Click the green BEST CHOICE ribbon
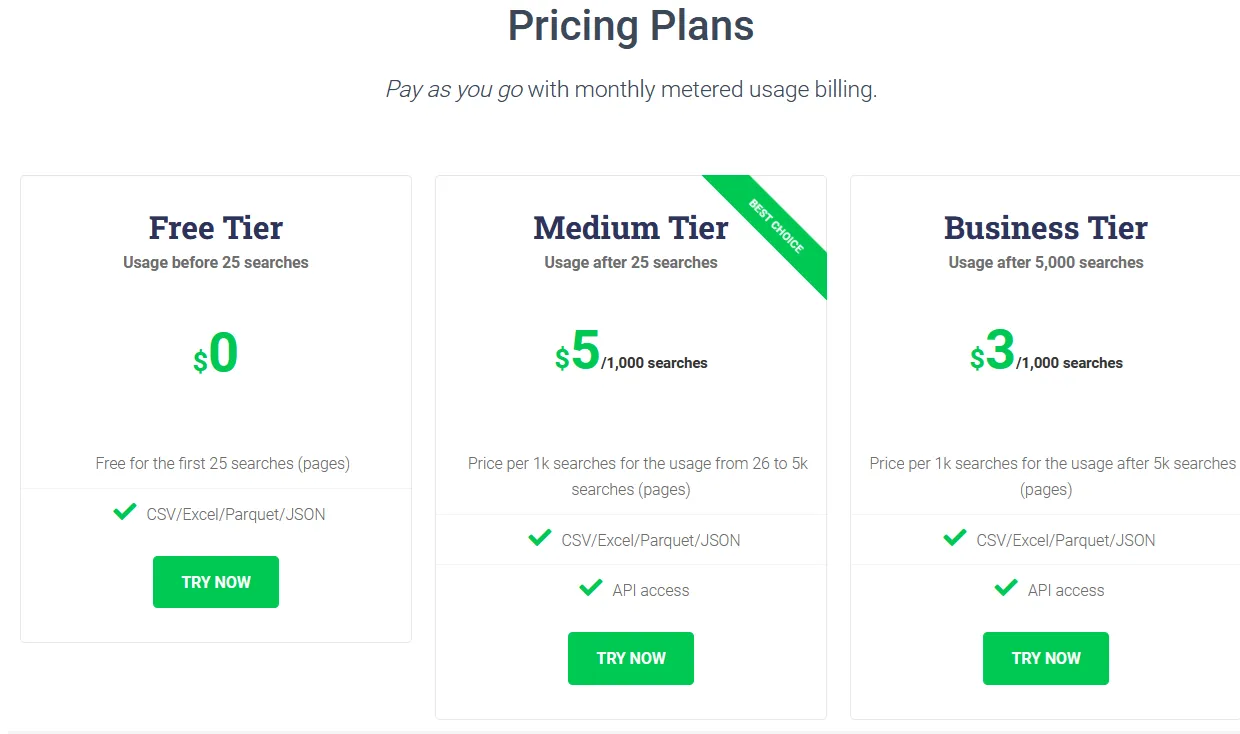 (777, 227)
